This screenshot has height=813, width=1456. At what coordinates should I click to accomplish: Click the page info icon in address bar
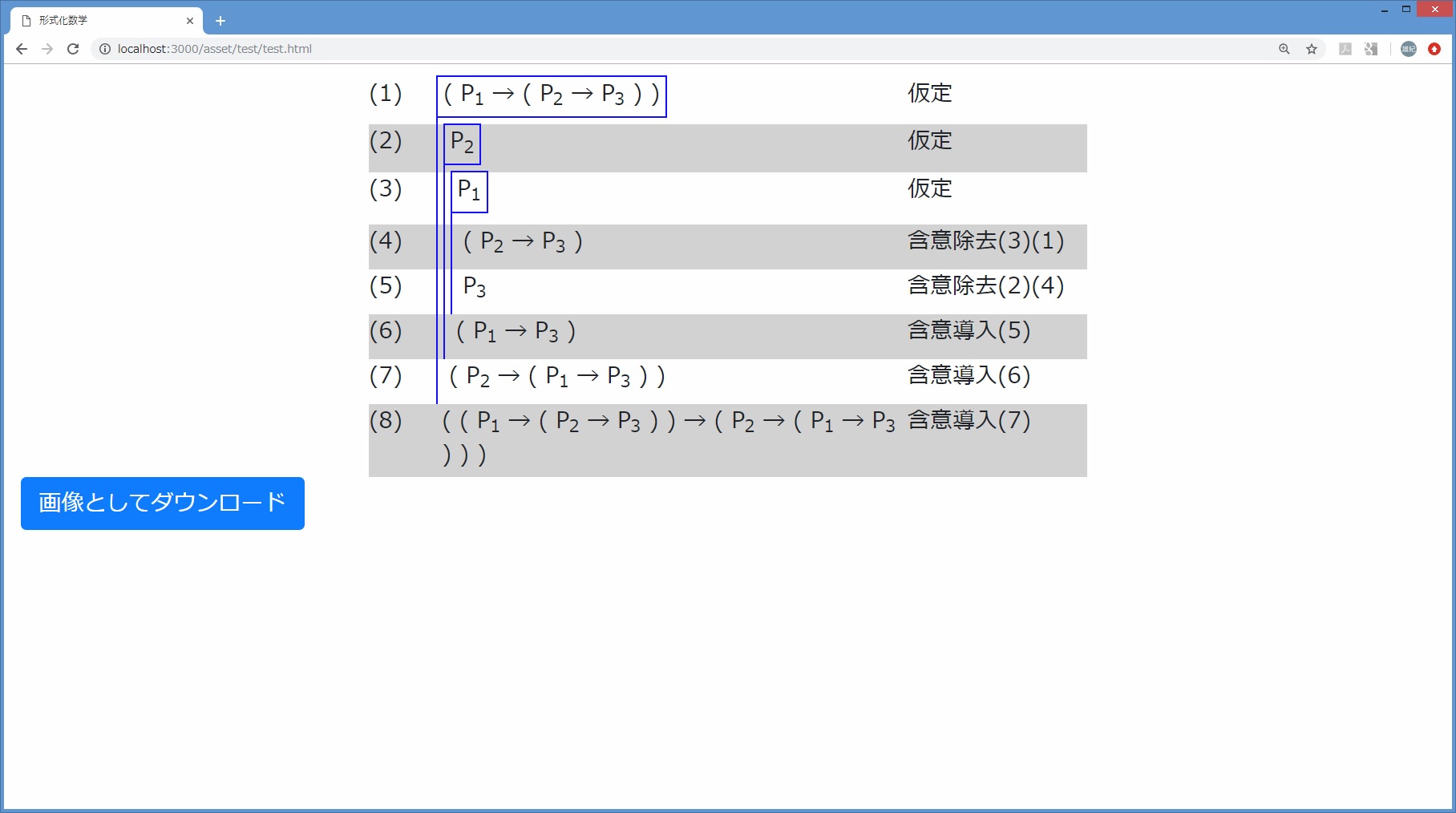(x=103, y=49)
